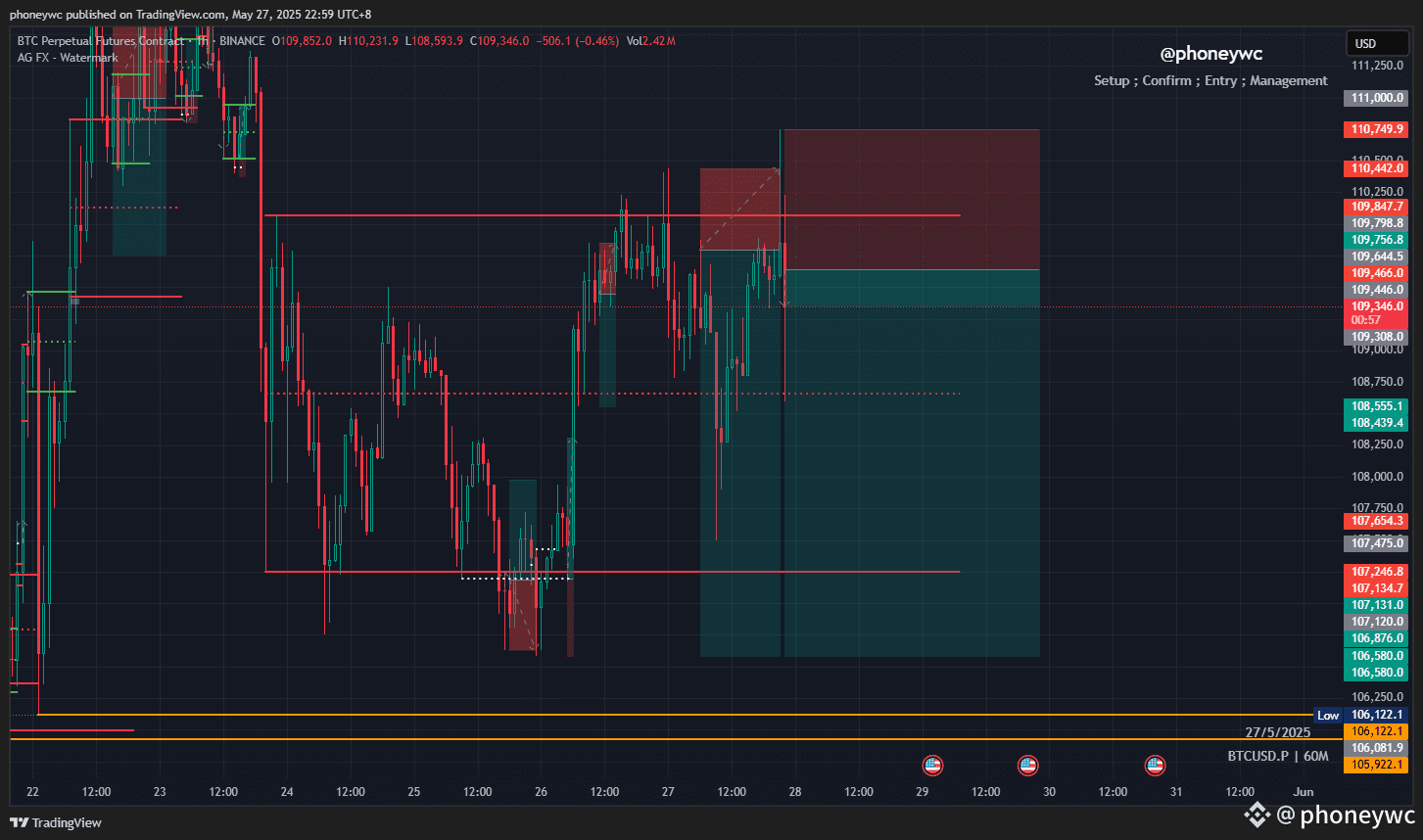The image size is (1423, 840).
Task: Click the 108,000.0 price axis tick
Action: (x=1377, y=477)
